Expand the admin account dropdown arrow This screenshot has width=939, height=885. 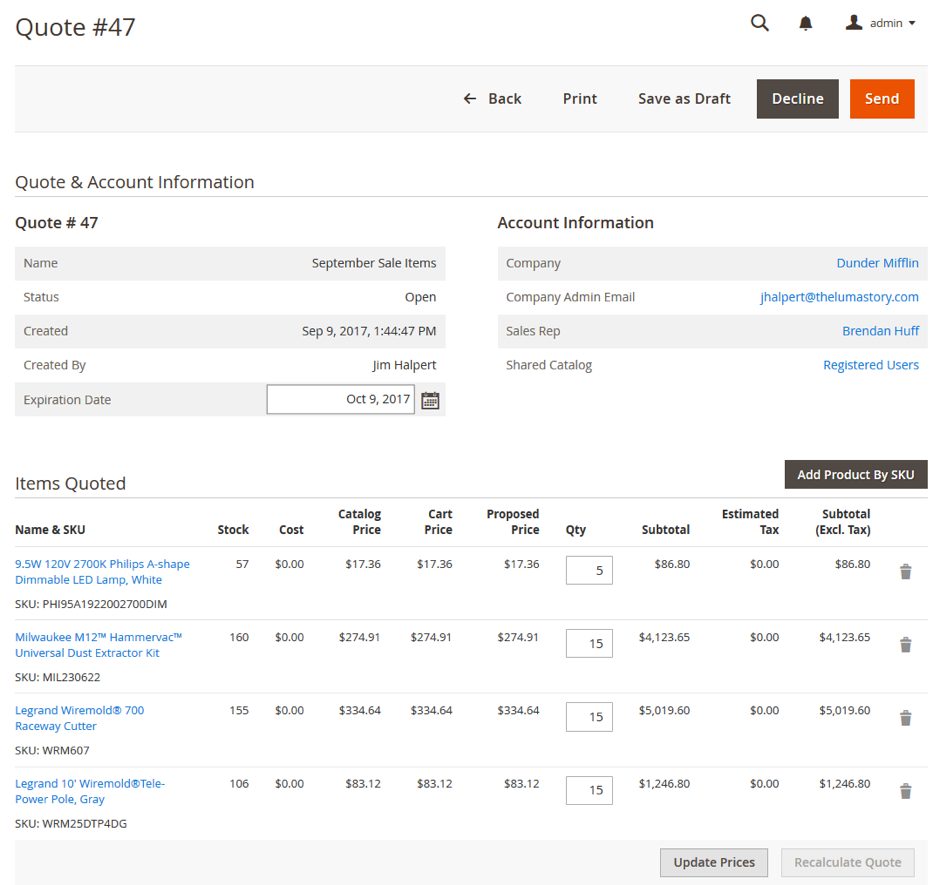coord(911,23)
